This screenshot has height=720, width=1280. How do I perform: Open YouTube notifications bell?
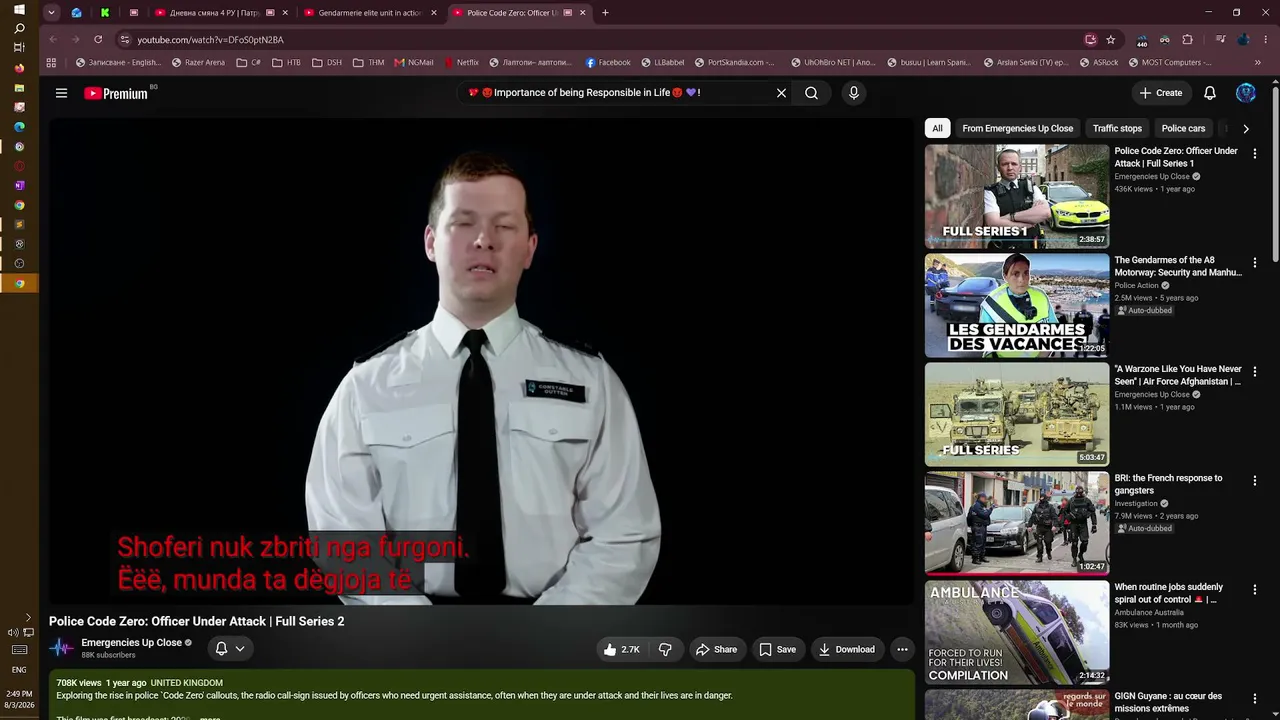1210,93
